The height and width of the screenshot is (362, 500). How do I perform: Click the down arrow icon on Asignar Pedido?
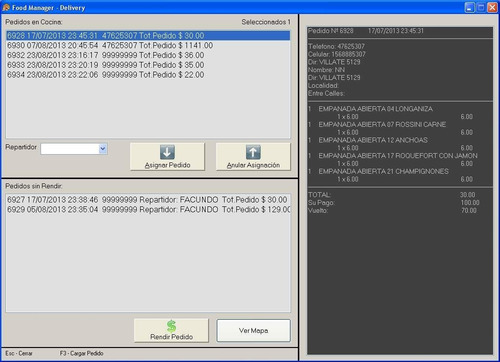click(167, 152)
